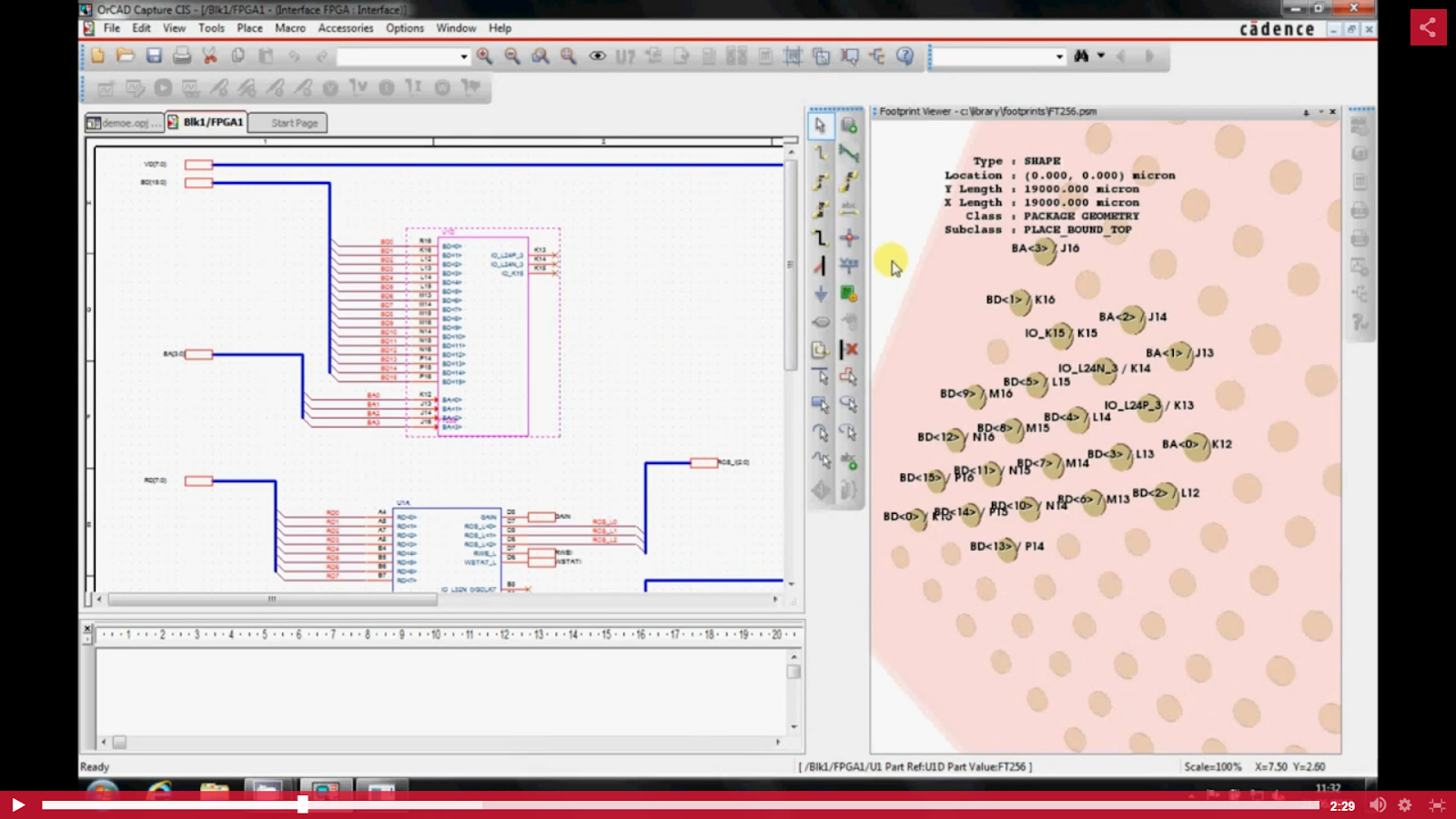Select the arrow Select tool in palette
The height and width of the screenshot is (819, 1456).
pyautogui.click(x=820, y=126)
